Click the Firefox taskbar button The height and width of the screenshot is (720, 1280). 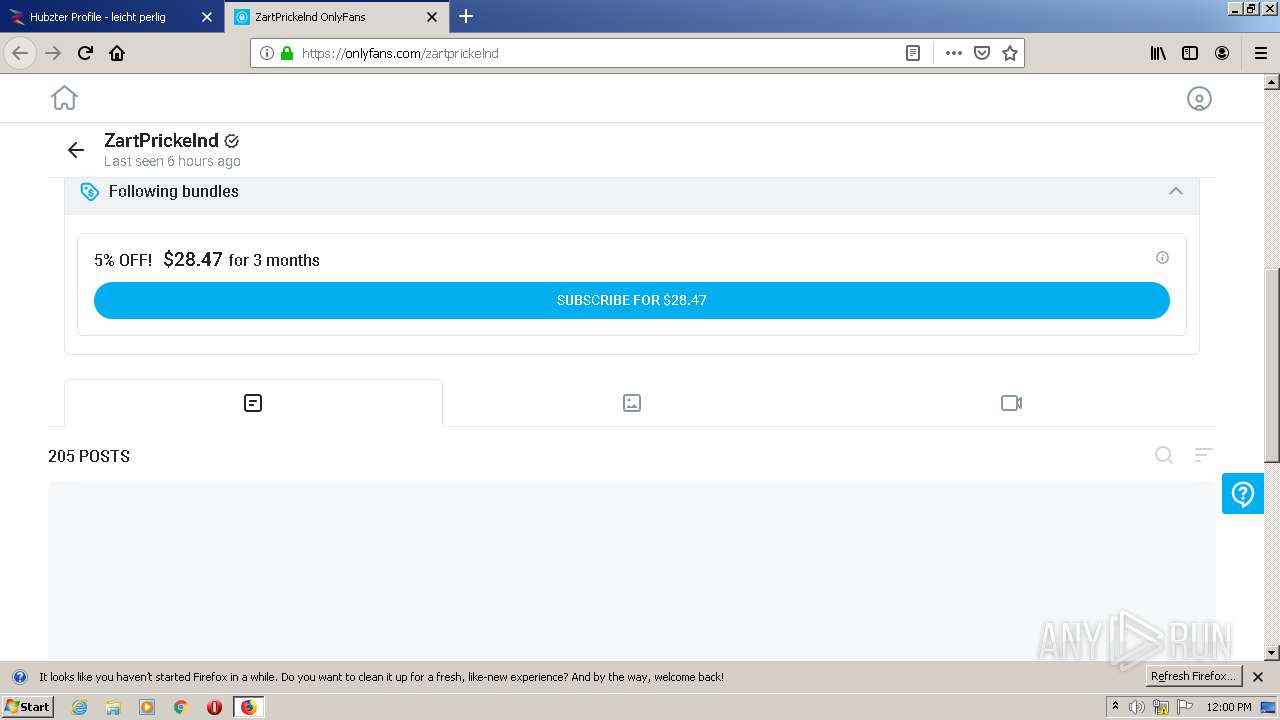pyautogui.click(x=248, y=707)
